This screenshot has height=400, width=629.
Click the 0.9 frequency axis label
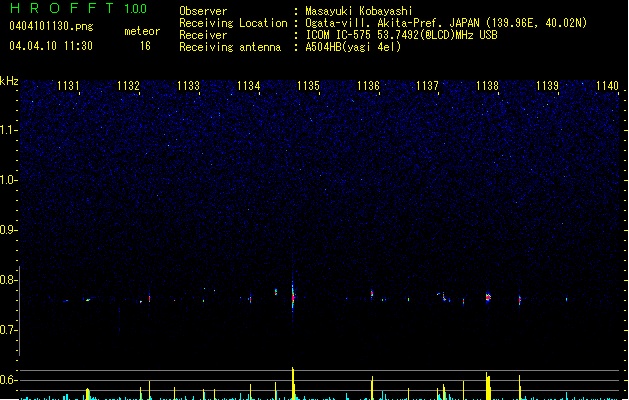tap(9, 230)
